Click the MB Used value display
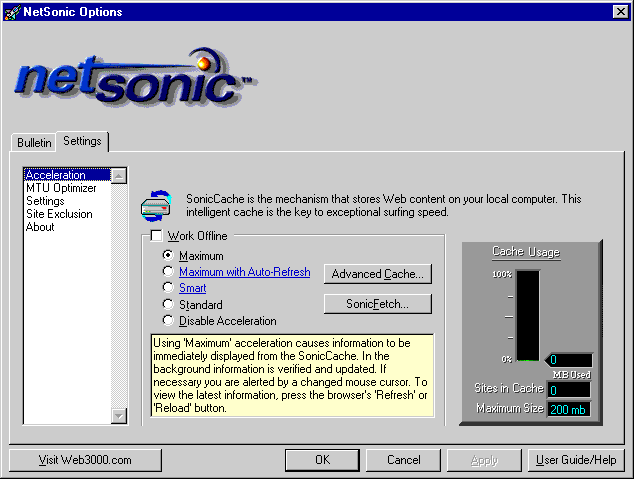634x479 pixels. [569, 359]
